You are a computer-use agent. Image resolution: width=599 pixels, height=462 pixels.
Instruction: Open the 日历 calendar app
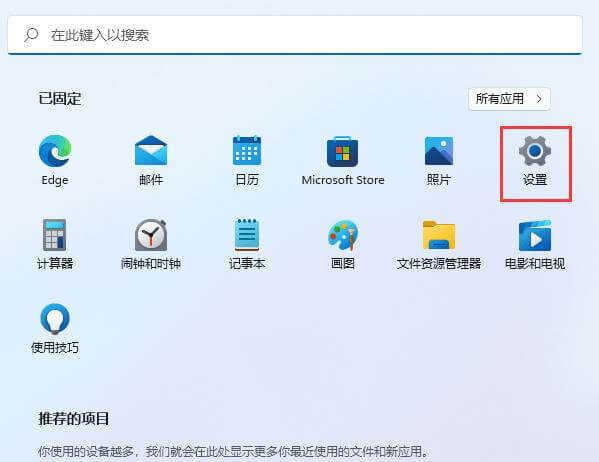coord(247,160)
